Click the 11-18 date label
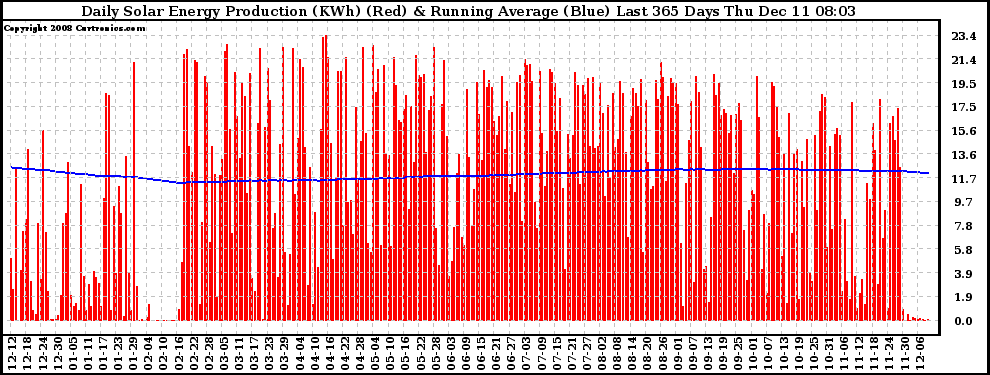Viewport: 990px width, 375px height. [874, 353]
